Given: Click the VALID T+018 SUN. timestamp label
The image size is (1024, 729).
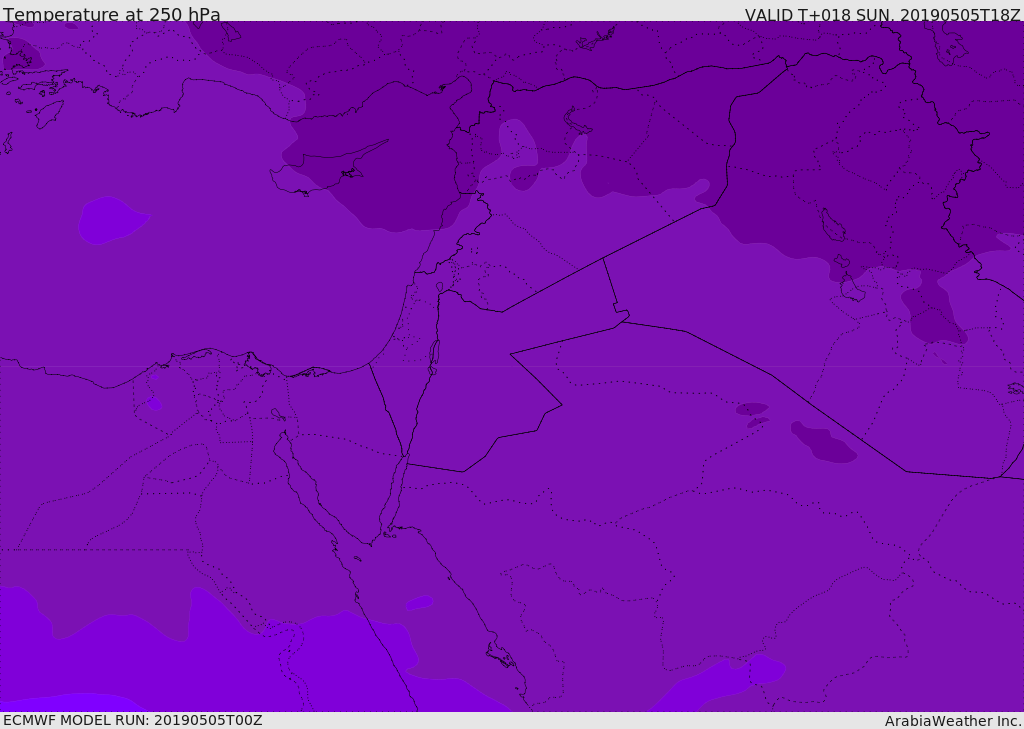Looking at the screenshot, I should (882, 14).
